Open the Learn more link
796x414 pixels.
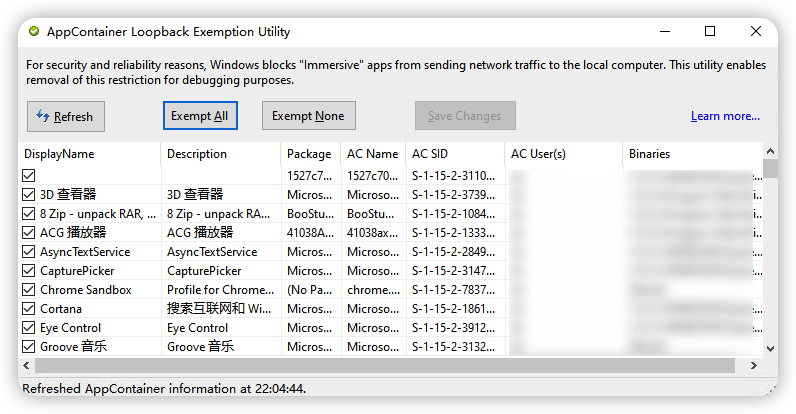coord(725,116)
